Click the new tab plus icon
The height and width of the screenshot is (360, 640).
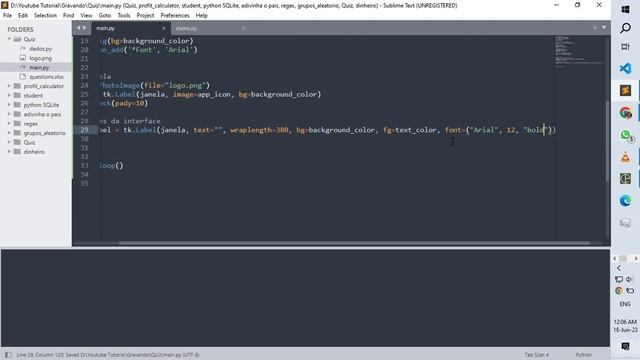[595, 28]
